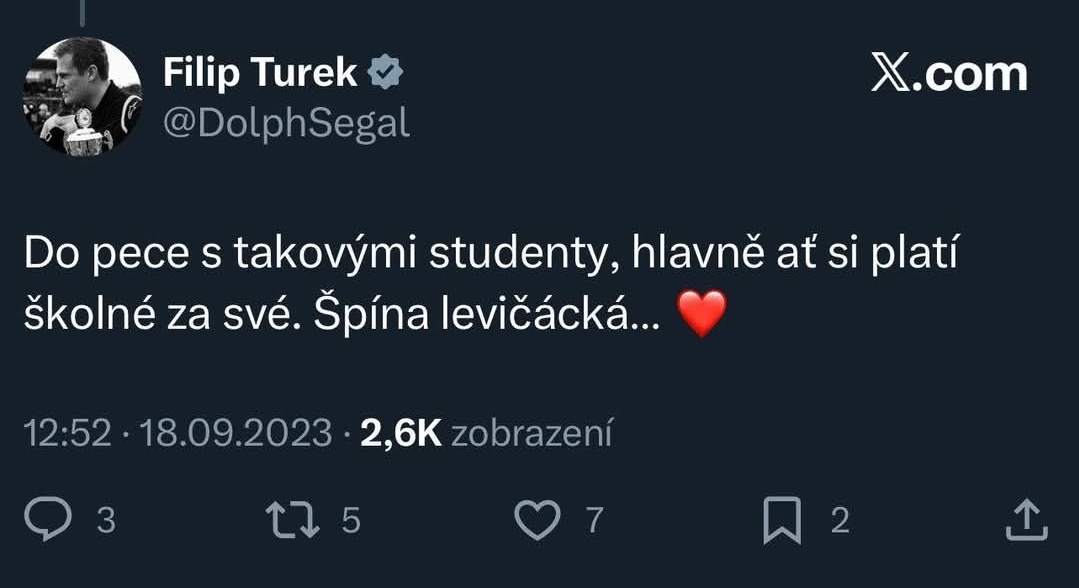Click the reply speech bubble icon
This screenshot has height=588, width=1079.
point(48,520)
